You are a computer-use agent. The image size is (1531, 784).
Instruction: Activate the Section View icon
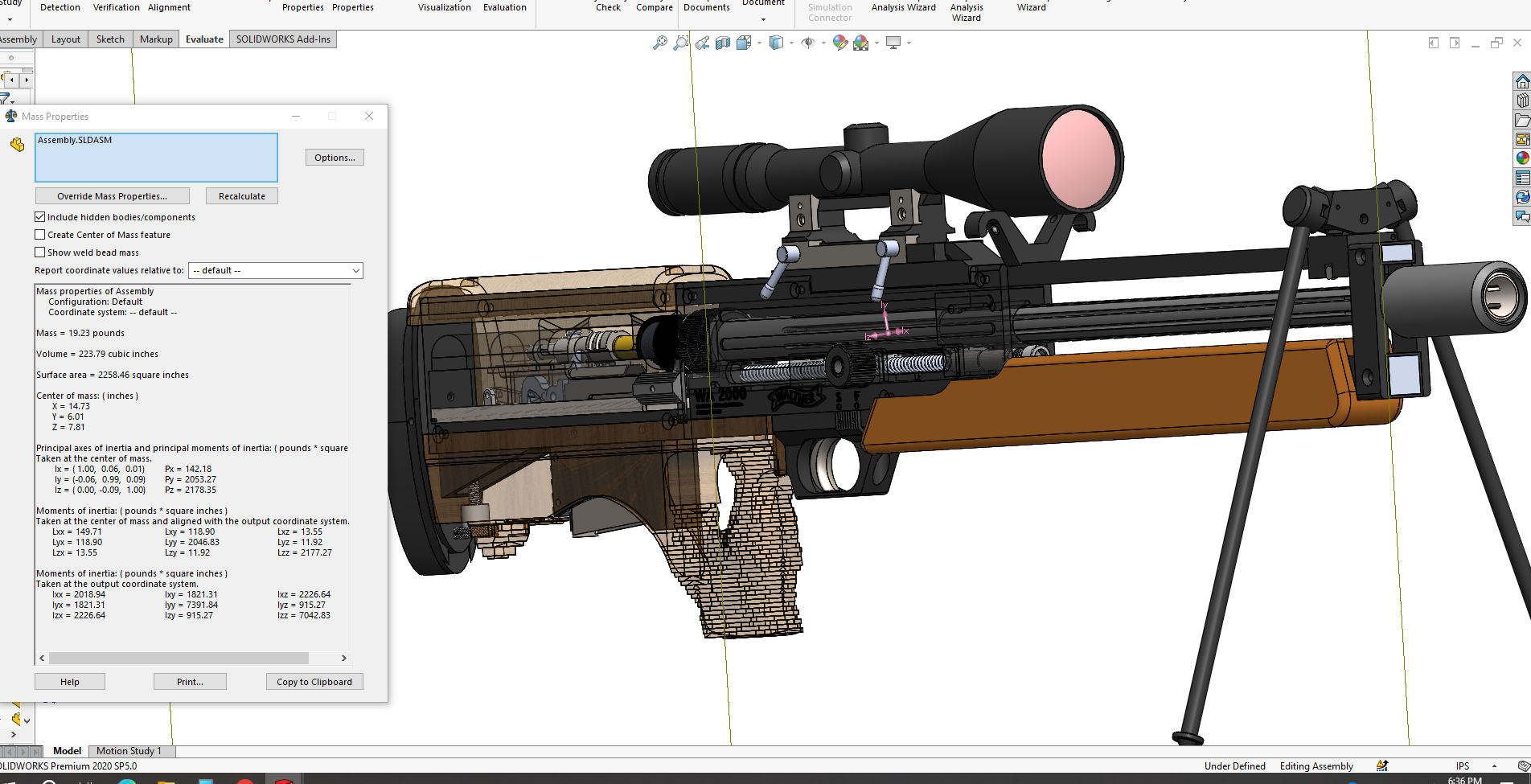tap(723, 43)
